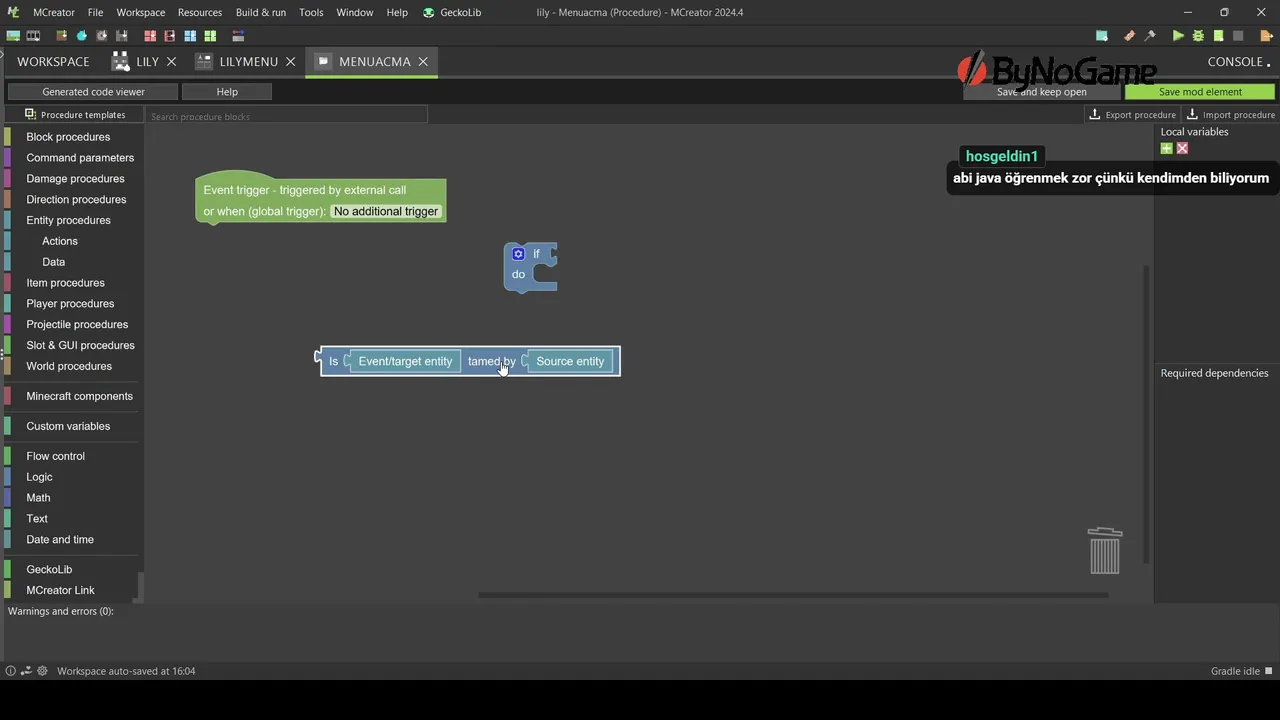Expand Item procedures category
The height and width of the screenshot is (720, 1280).
65,283
